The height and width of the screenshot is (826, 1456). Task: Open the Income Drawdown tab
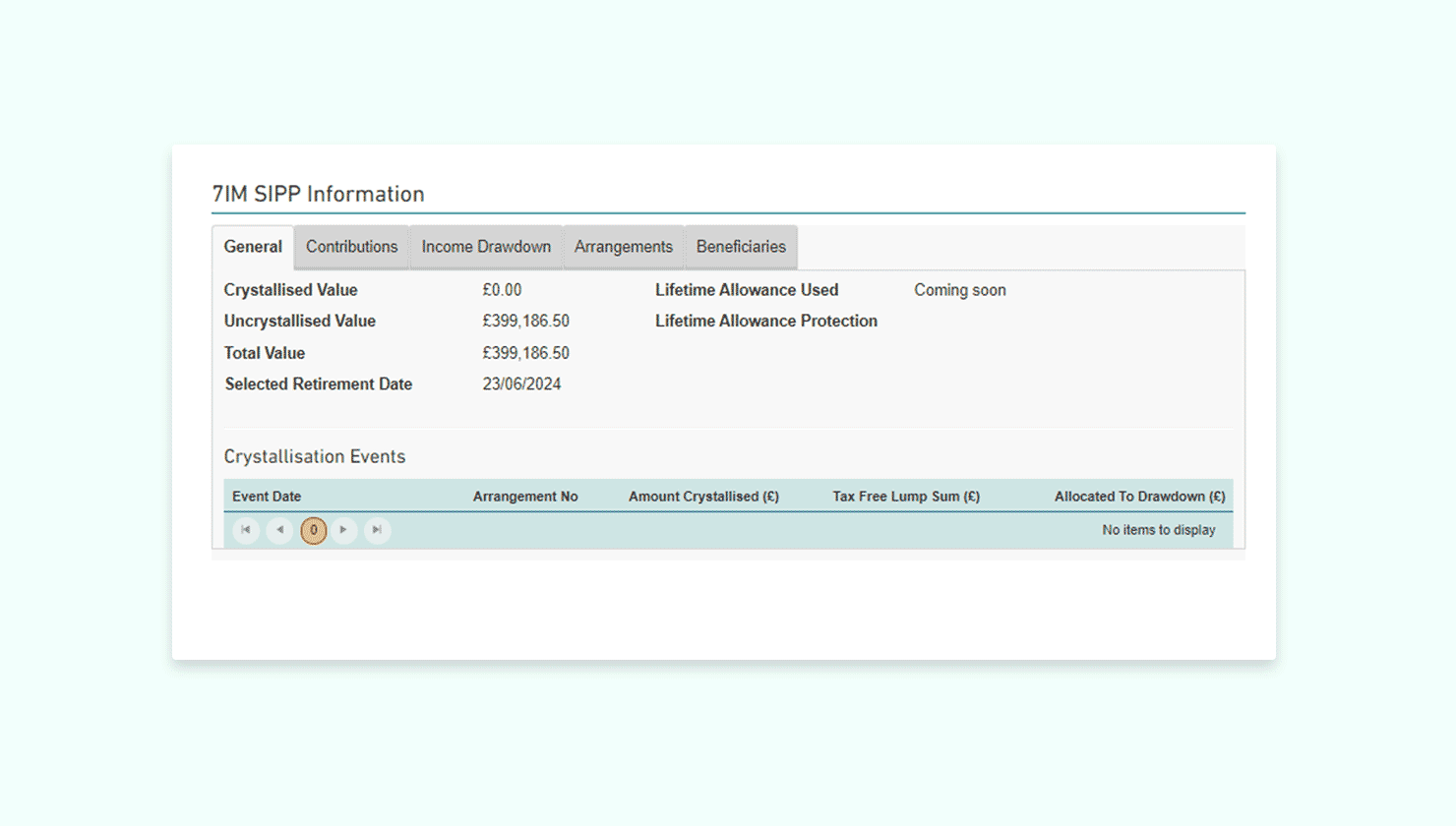coord(486,247)
